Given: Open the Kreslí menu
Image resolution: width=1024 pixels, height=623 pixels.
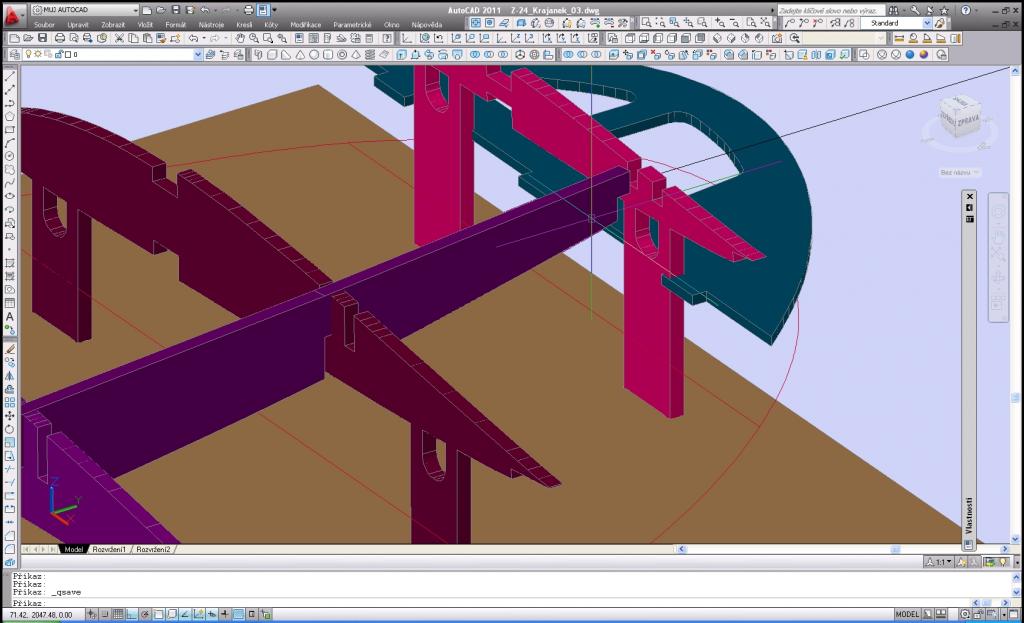Looking at the screenshot, I should pos(244,23).
